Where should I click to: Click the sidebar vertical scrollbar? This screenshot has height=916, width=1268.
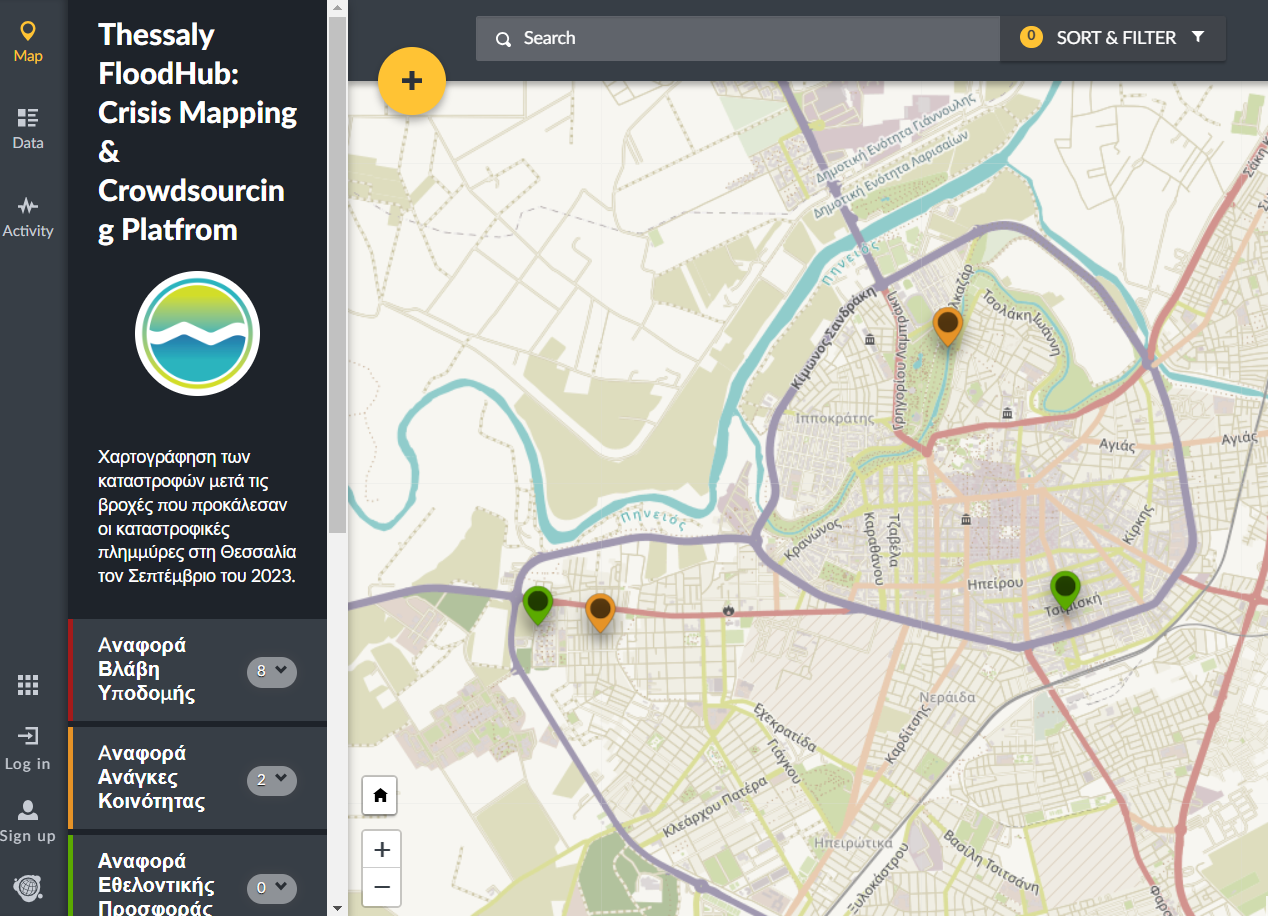tap(337, 300)
